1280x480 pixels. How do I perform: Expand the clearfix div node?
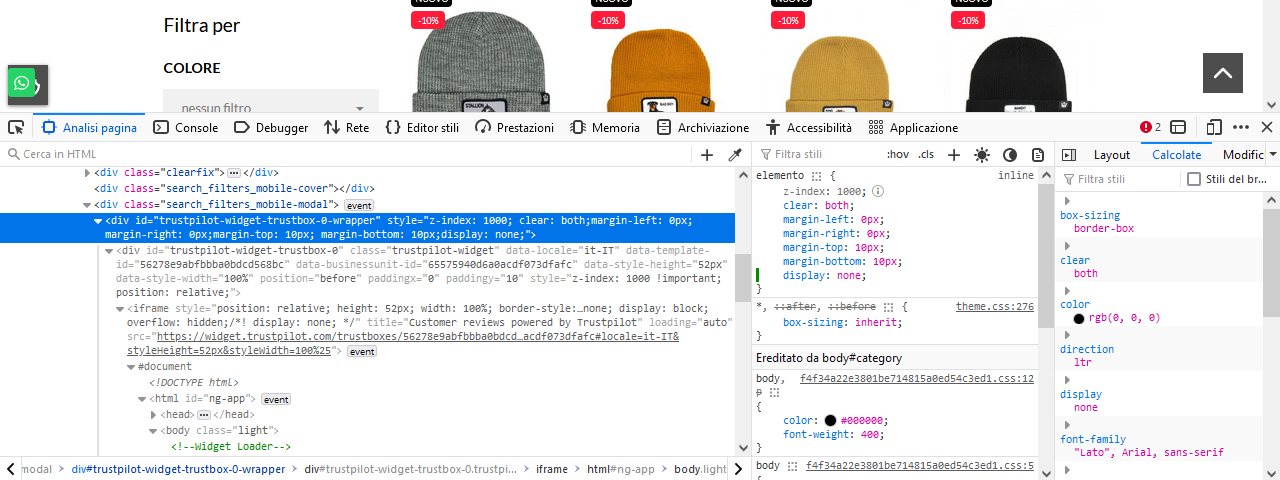[87, 172]
